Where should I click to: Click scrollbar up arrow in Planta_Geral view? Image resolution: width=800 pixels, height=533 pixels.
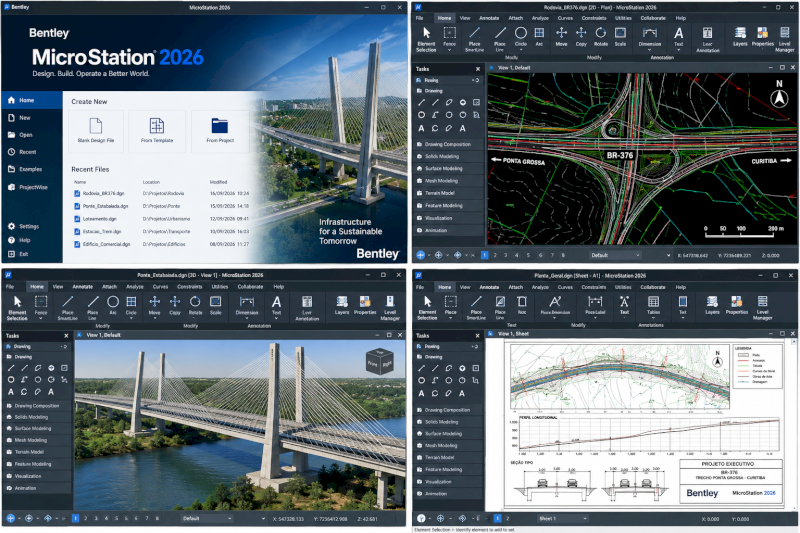click(794, 342)
